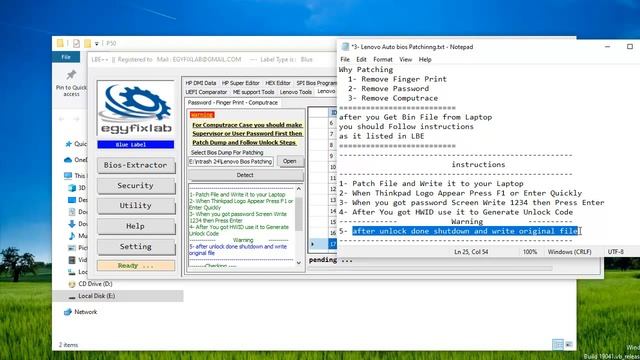640x360 pixels.
Task: Click the Blue Label bar
Action: pyautogui.click(x=136, y=144)
